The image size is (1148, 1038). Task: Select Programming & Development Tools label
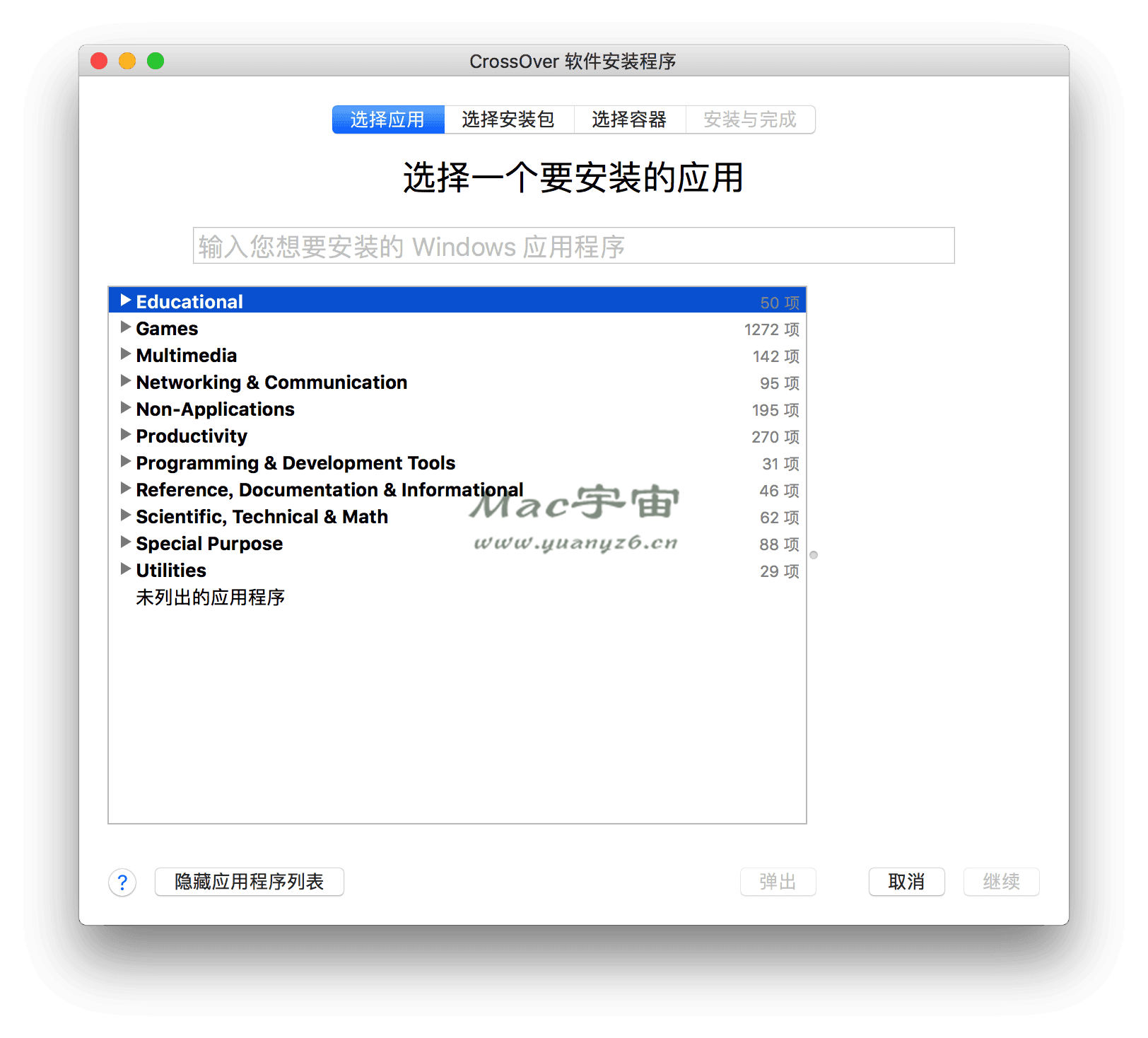click(295, 463)
